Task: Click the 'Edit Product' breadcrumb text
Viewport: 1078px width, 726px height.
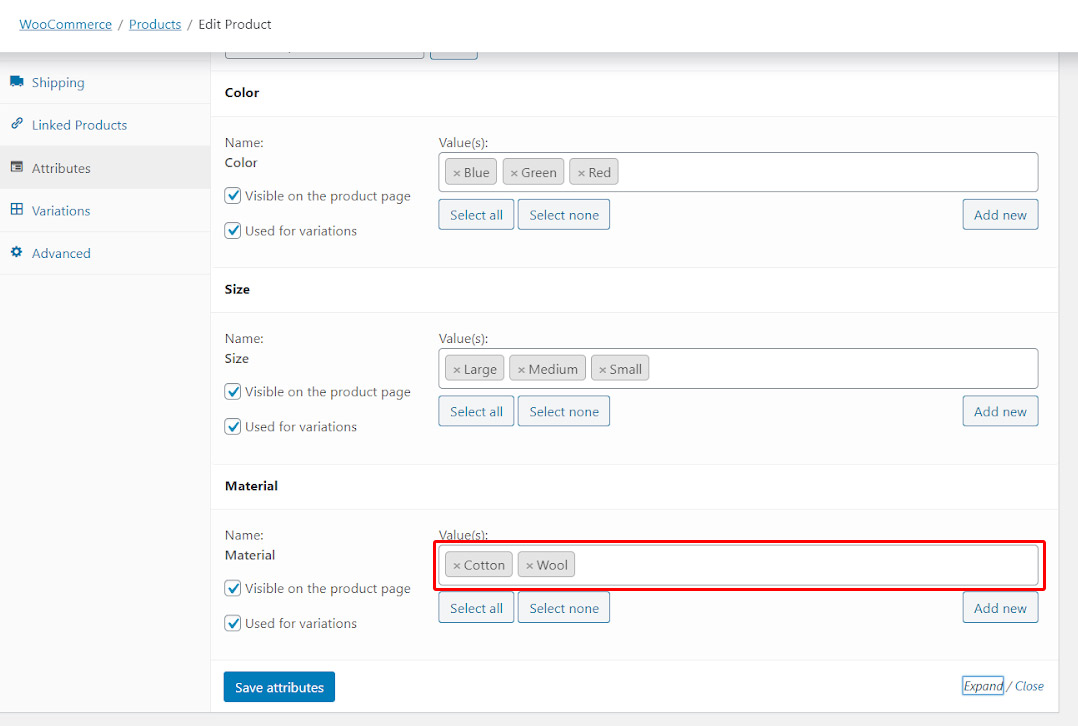Action: click(235, 24)
